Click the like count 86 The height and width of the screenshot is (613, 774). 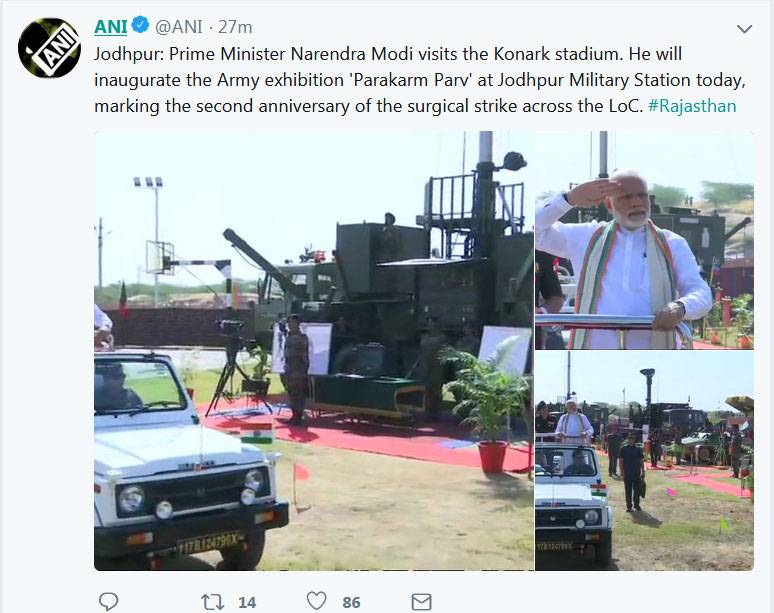[351, 601]
